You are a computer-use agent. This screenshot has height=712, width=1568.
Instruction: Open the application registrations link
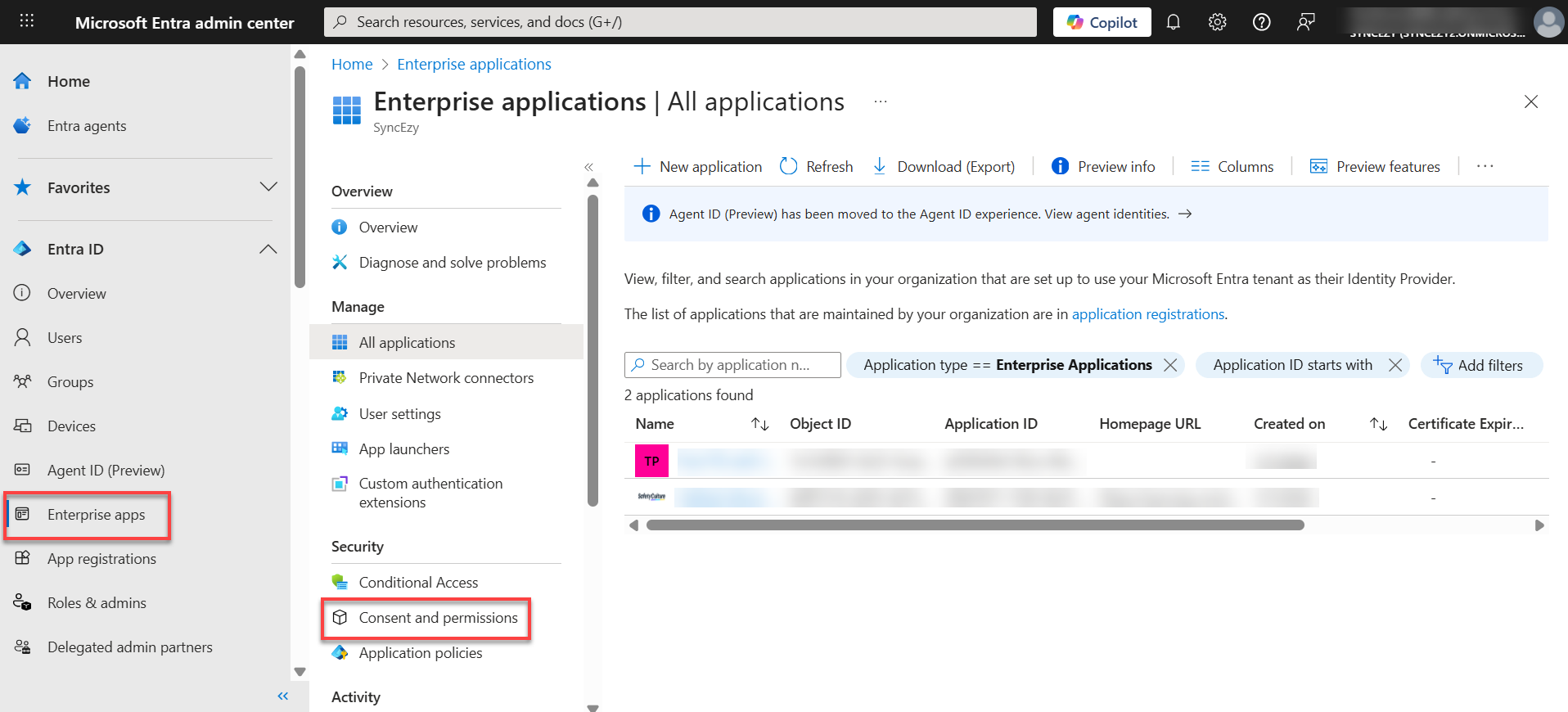point(1147,314)
